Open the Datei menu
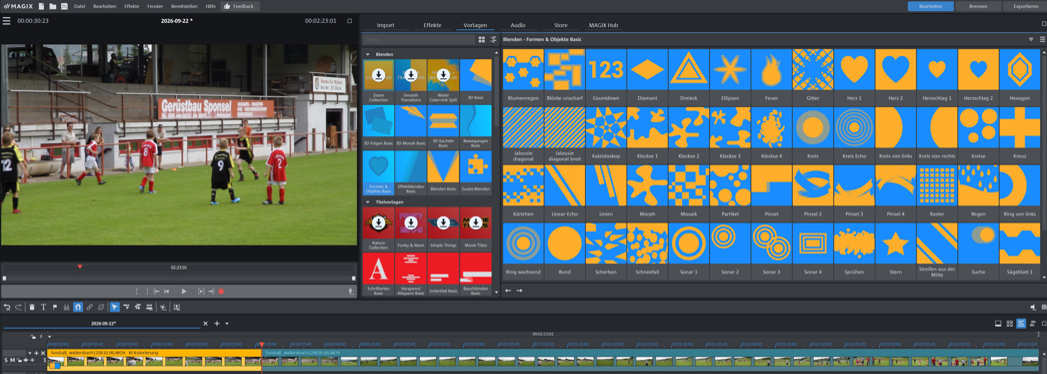Viewport: 1047px width, 374px height. click(79, 6)
